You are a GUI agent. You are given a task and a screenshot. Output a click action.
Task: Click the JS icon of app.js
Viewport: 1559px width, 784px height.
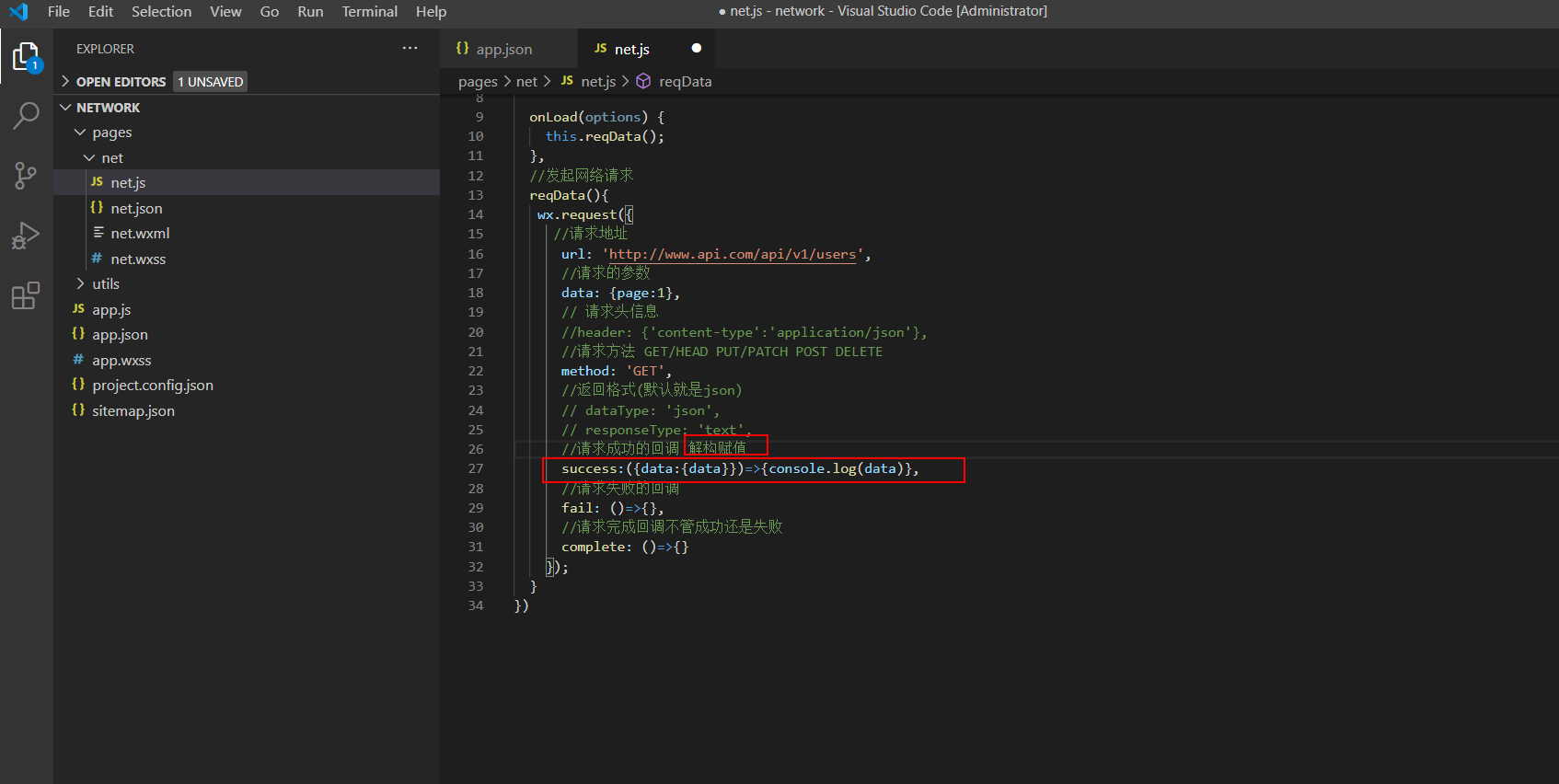78,309
